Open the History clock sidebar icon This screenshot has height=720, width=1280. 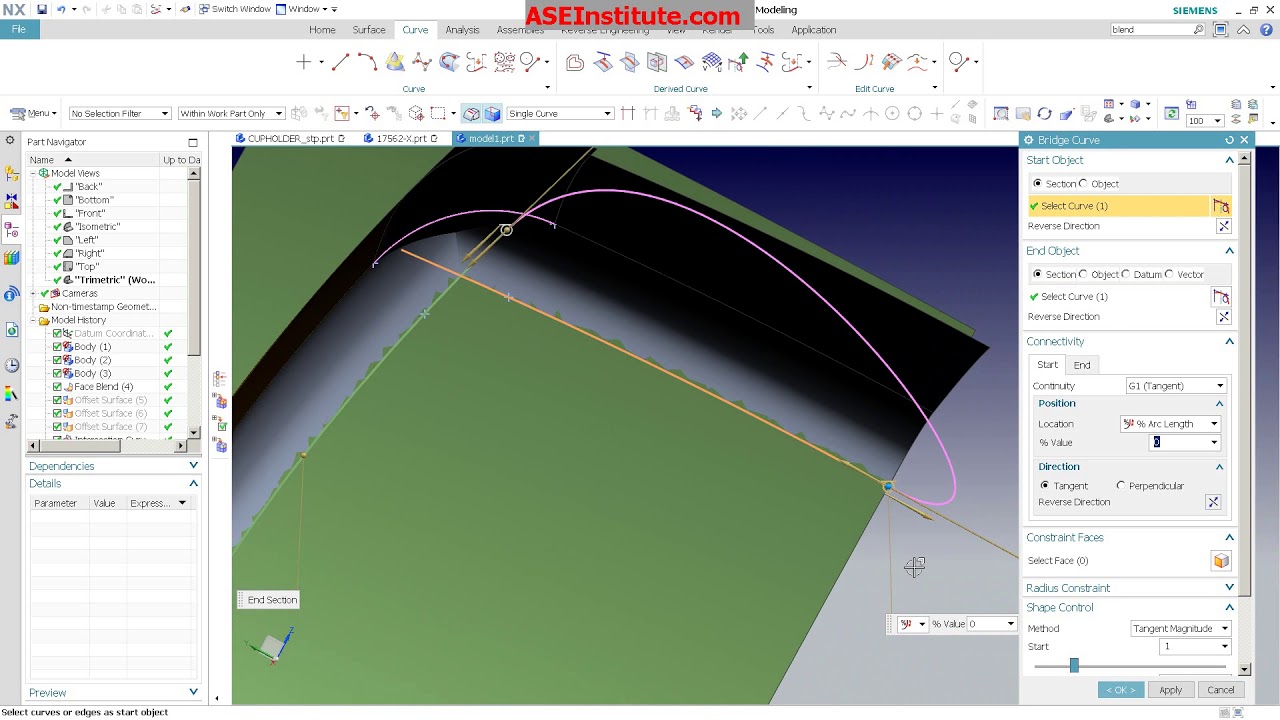(11, 365)
